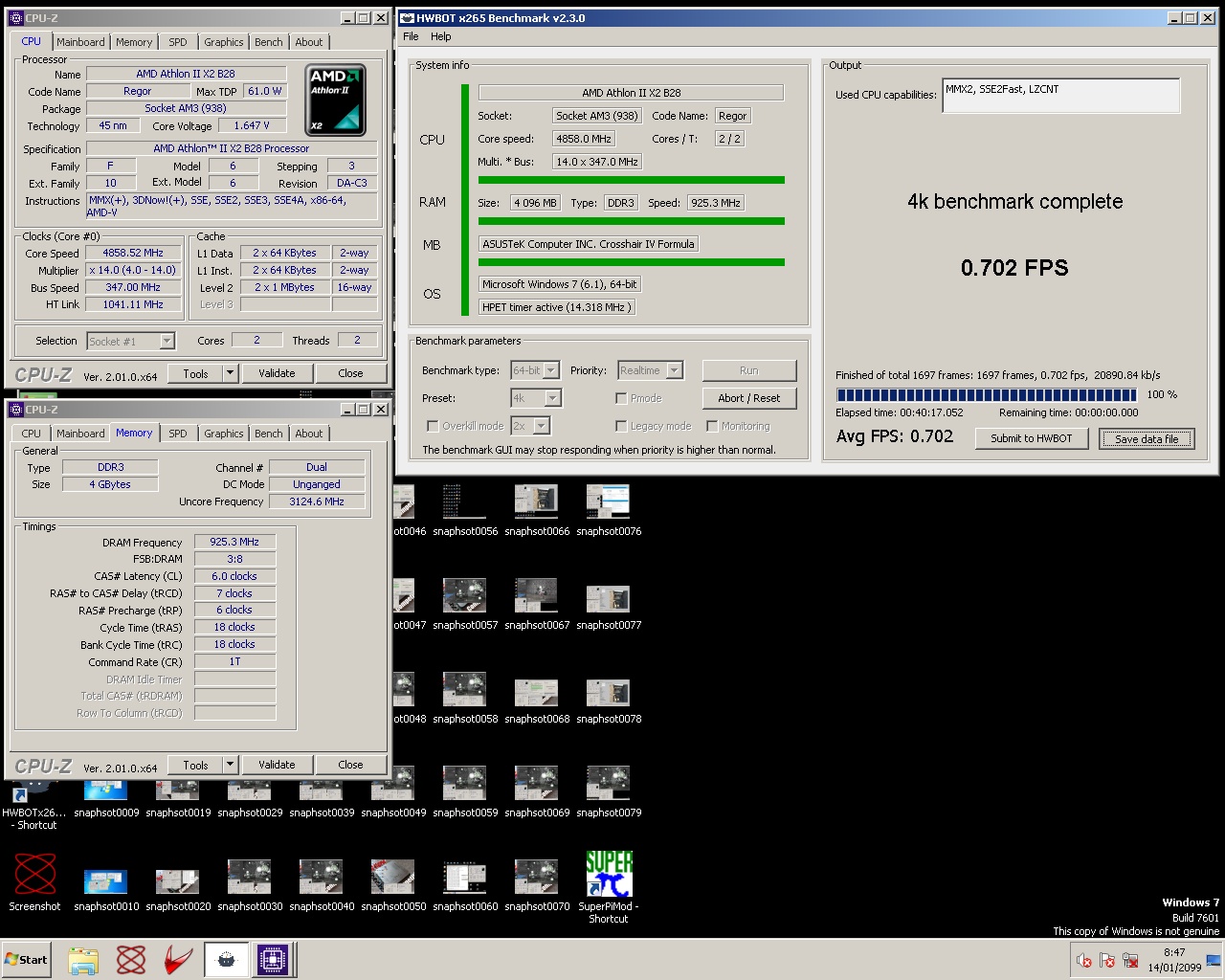Screen dimensions: 1225x980
Task: Open the Start menu
Action: (26, 960)
